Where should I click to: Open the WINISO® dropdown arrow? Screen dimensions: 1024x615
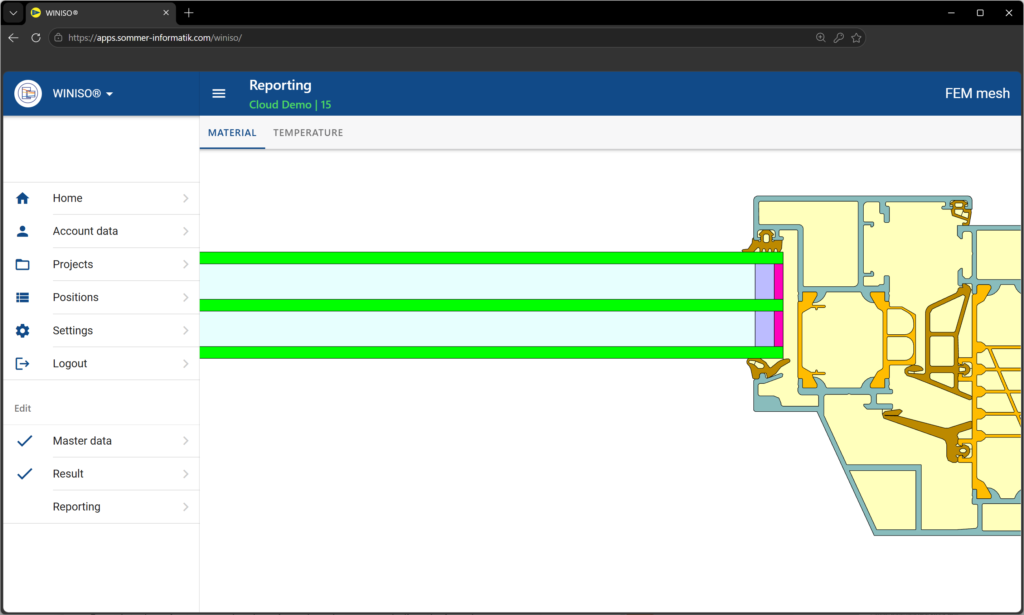tap(110, 94)
